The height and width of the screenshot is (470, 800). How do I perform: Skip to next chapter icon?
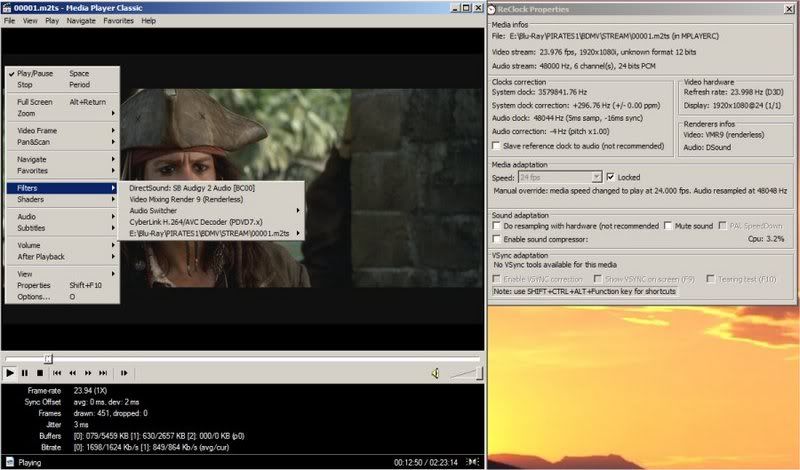pos(103,373)
